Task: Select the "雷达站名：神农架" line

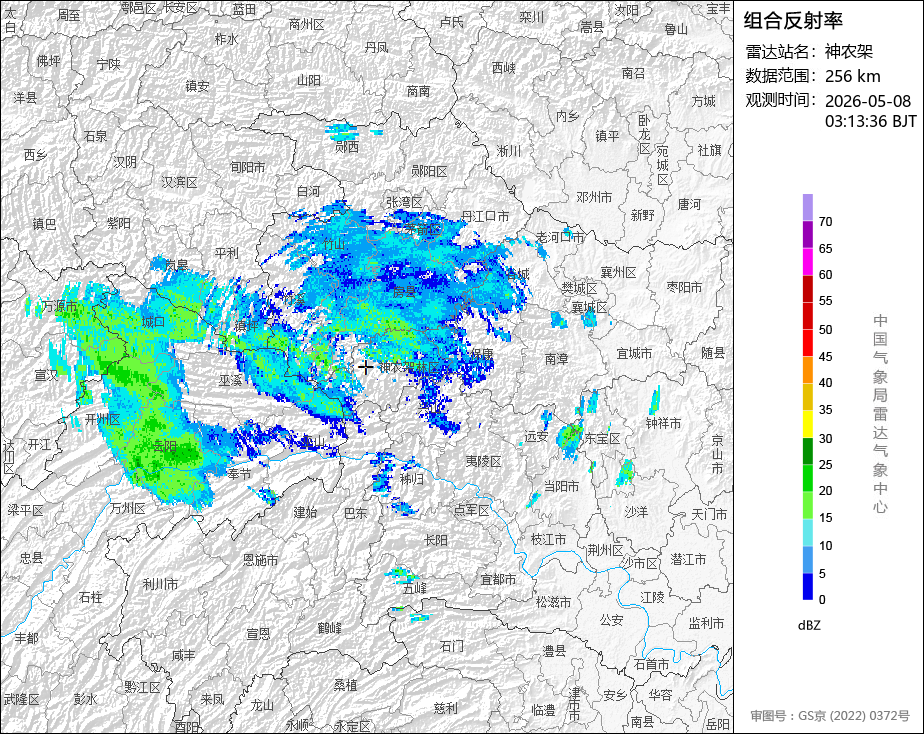Action: coord(808,52)
